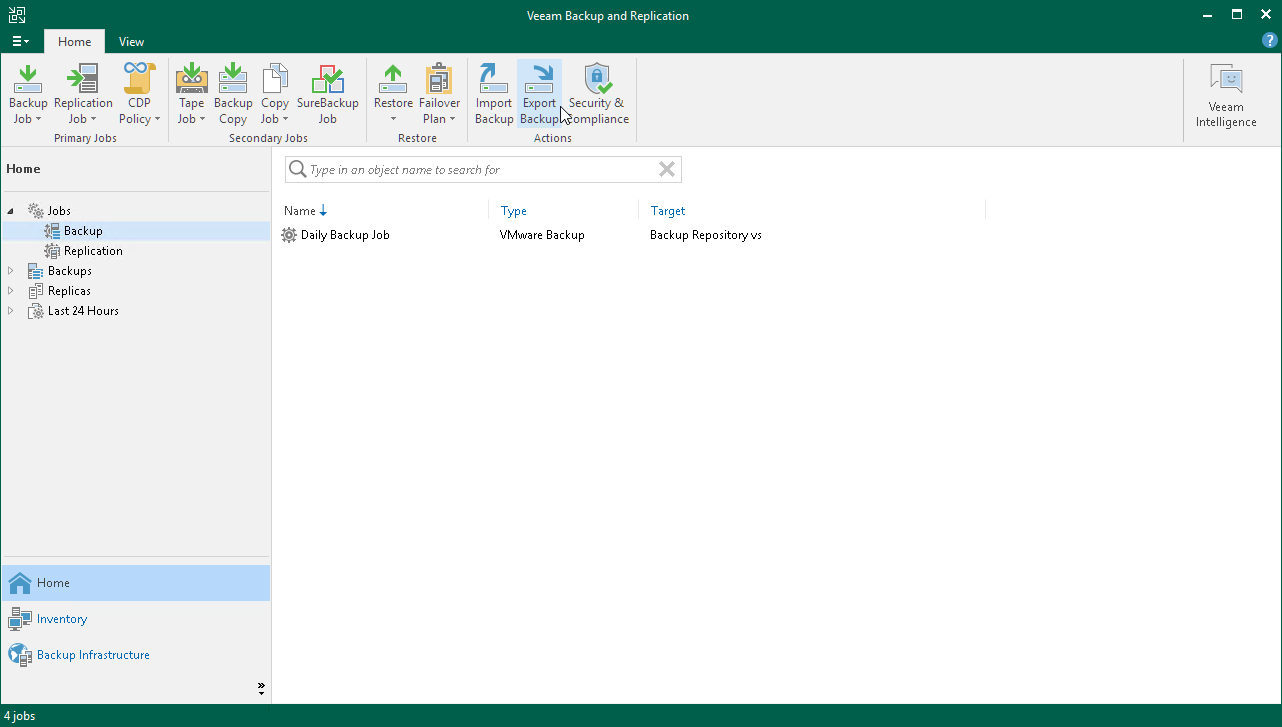Select Replicas in the navigation tree

(69, 291)
